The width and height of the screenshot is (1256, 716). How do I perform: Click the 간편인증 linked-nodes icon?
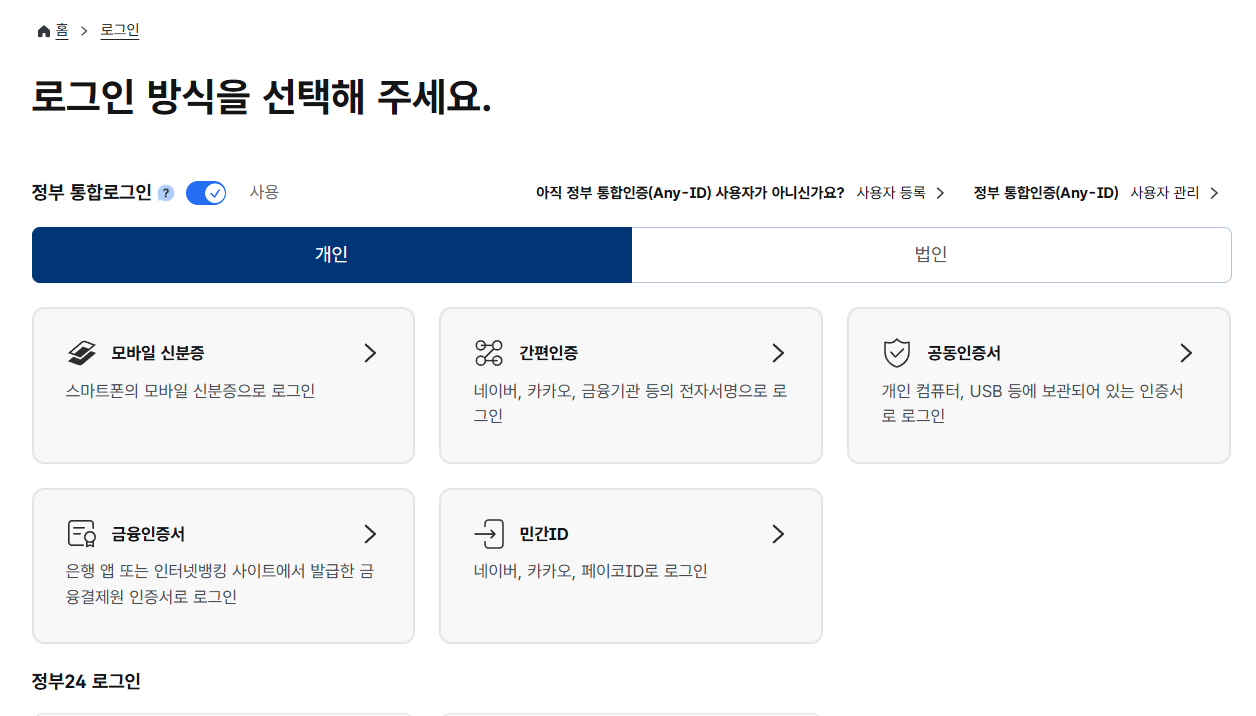click(x=488, y=353)
